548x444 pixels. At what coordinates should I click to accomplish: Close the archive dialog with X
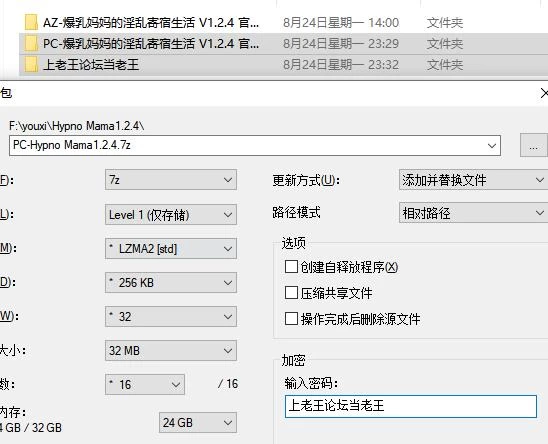coord(544,93)
